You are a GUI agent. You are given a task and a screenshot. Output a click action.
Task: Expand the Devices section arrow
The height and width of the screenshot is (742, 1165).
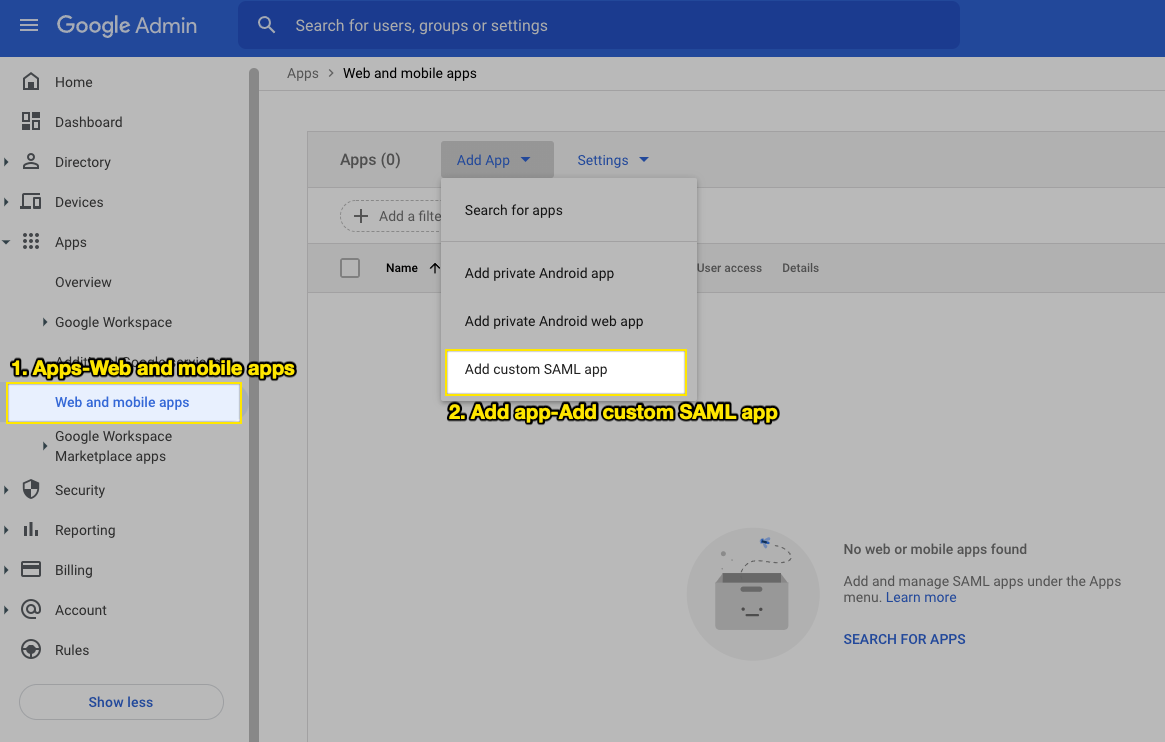pyautogui.click(x=7, y=202)
